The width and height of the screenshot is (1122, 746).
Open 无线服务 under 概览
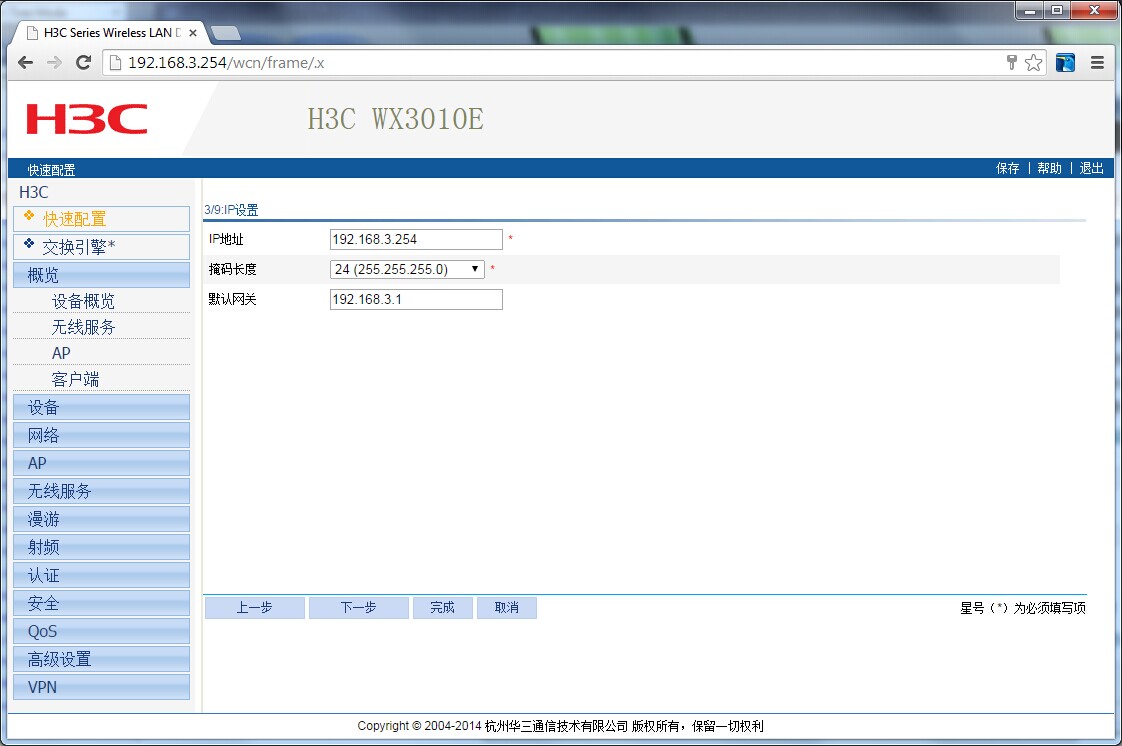[x=83, y=327]
